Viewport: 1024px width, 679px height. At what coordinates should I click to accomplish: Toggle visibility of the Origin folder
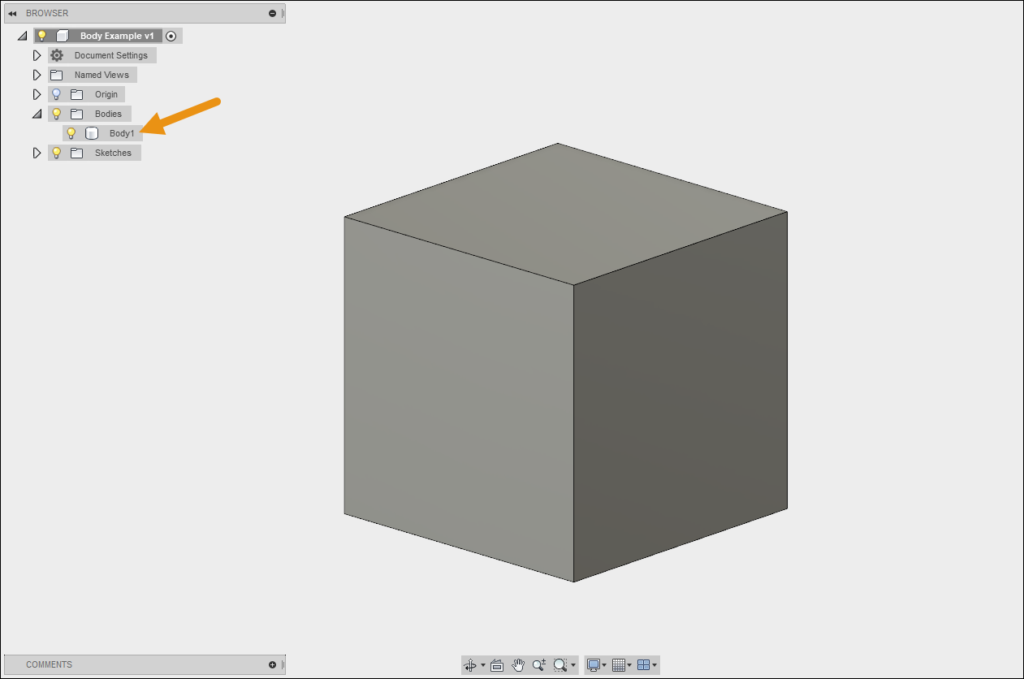tap(55, 94)
